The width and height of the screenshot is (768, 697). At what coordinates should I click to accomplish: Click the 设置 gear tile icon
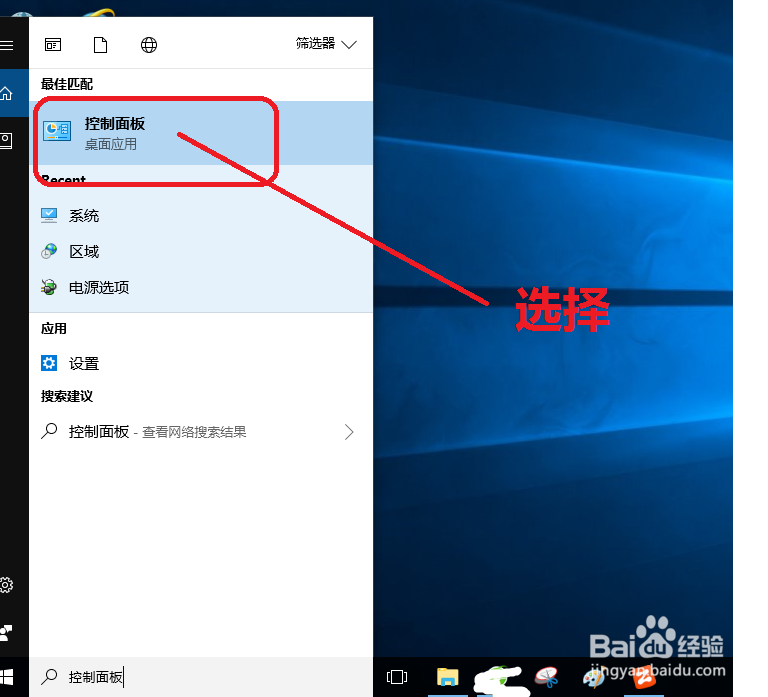coord(49,363)
